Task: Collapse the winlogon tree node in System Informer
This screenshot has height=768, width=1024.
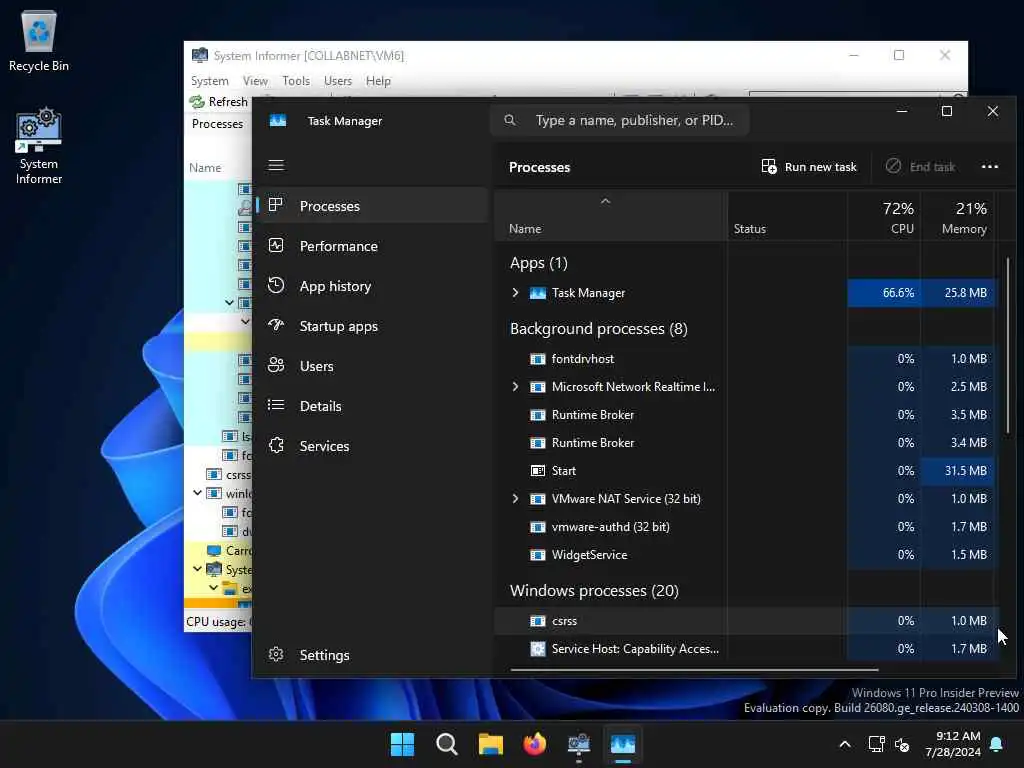Action: pyautogui.click(x=197, y=493)
